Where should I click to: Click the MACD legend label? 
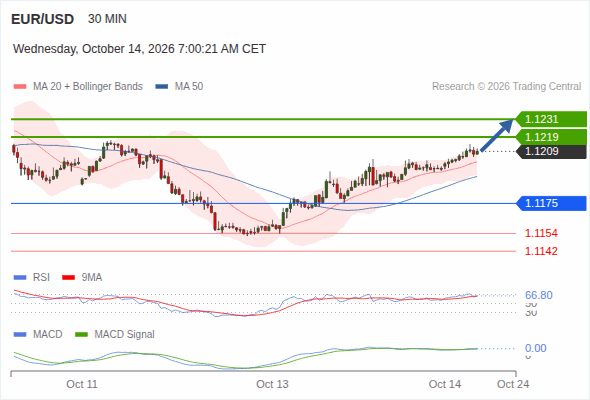[x=47, y=335]
